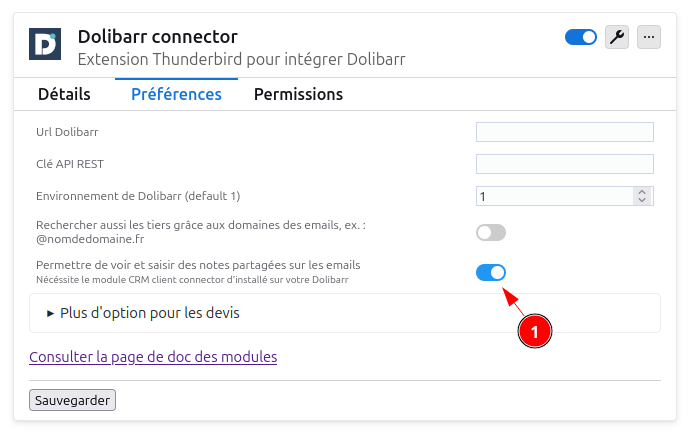Click the red numbered marker 1
Screen dimensions: 690x435
pyautogui.click(x=534, y=330)
